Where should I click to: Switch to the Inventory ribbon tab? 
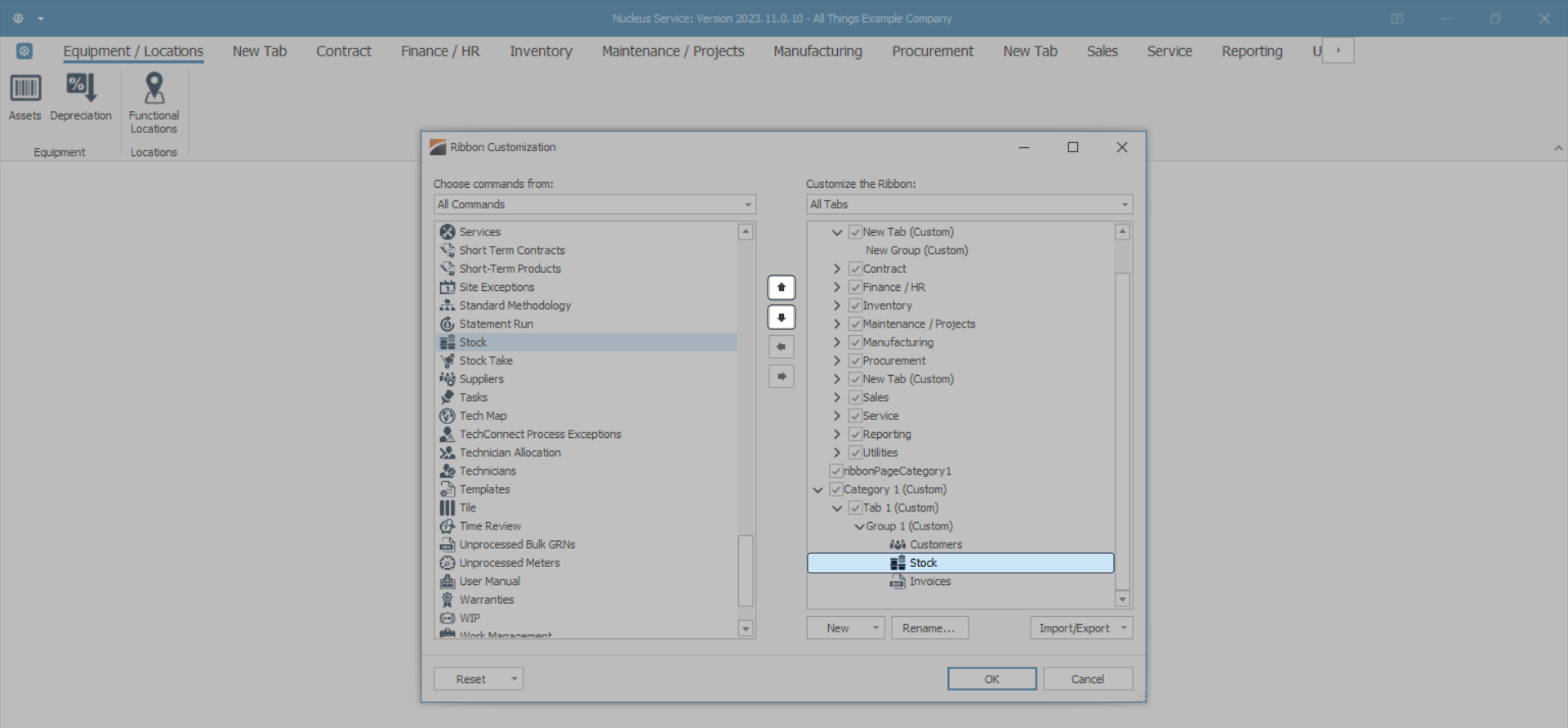point(541,51)
